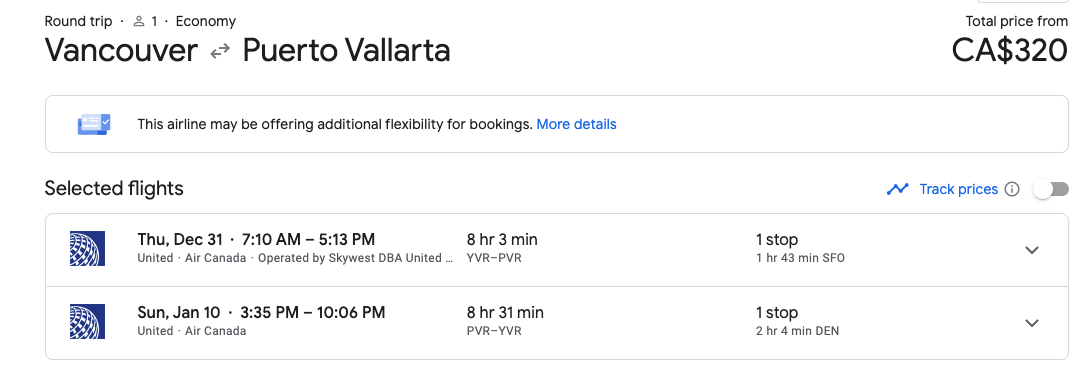Click the Vancouver origin heading
Screen dimensions: 1079x369
tap(120, 50)
